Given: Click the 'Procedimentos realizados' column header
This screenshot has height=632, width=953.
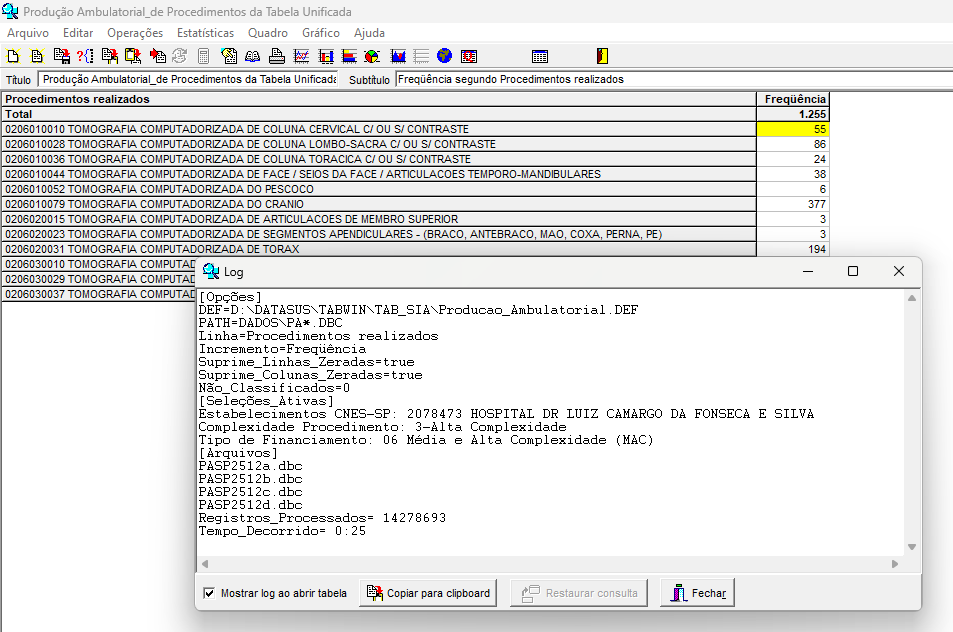Looking at the screenshot, I should tap(379, 99).
